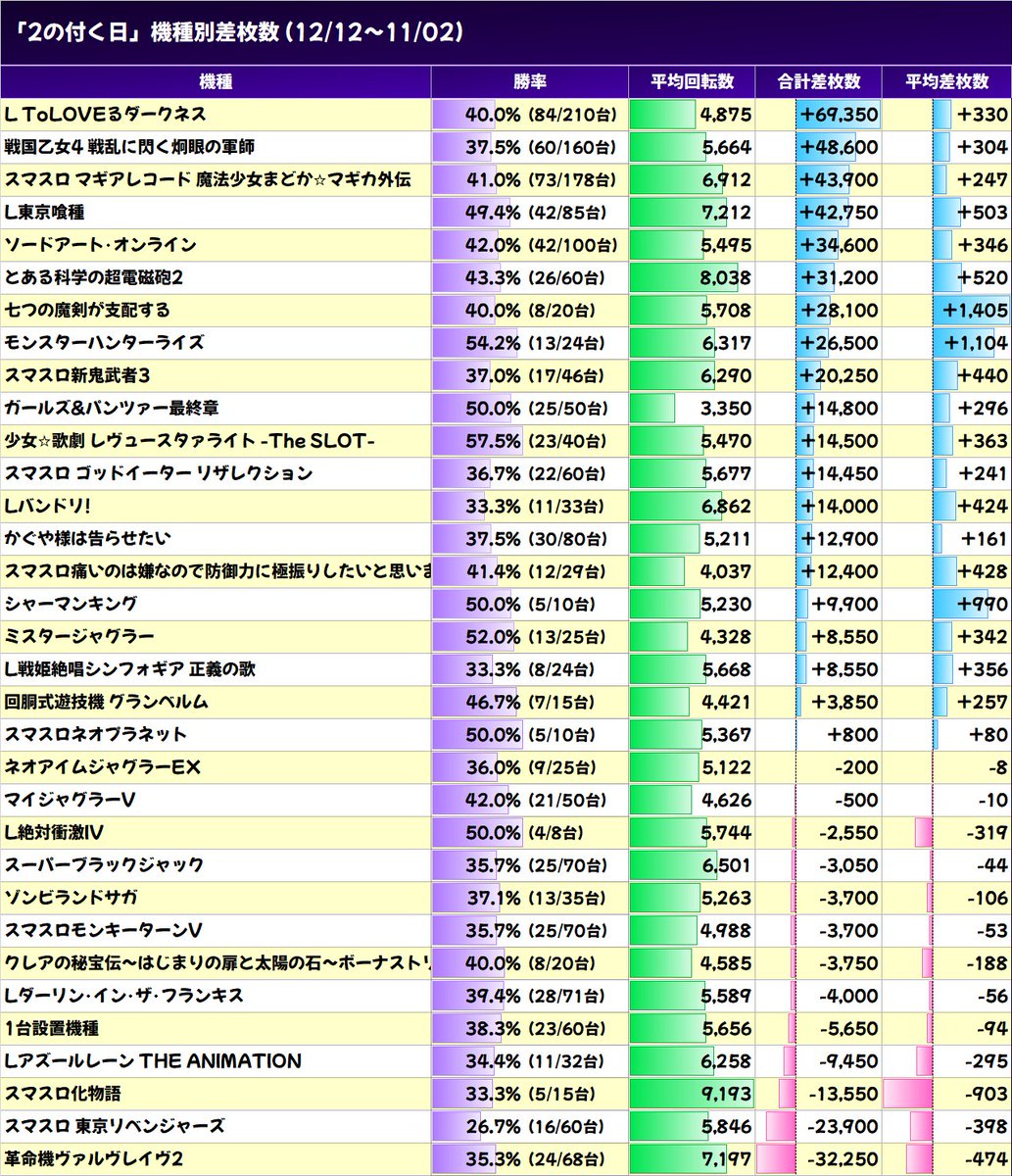Click the +20,250 total value
This screenshot has height=1176, width=1012.
(839, 374)
